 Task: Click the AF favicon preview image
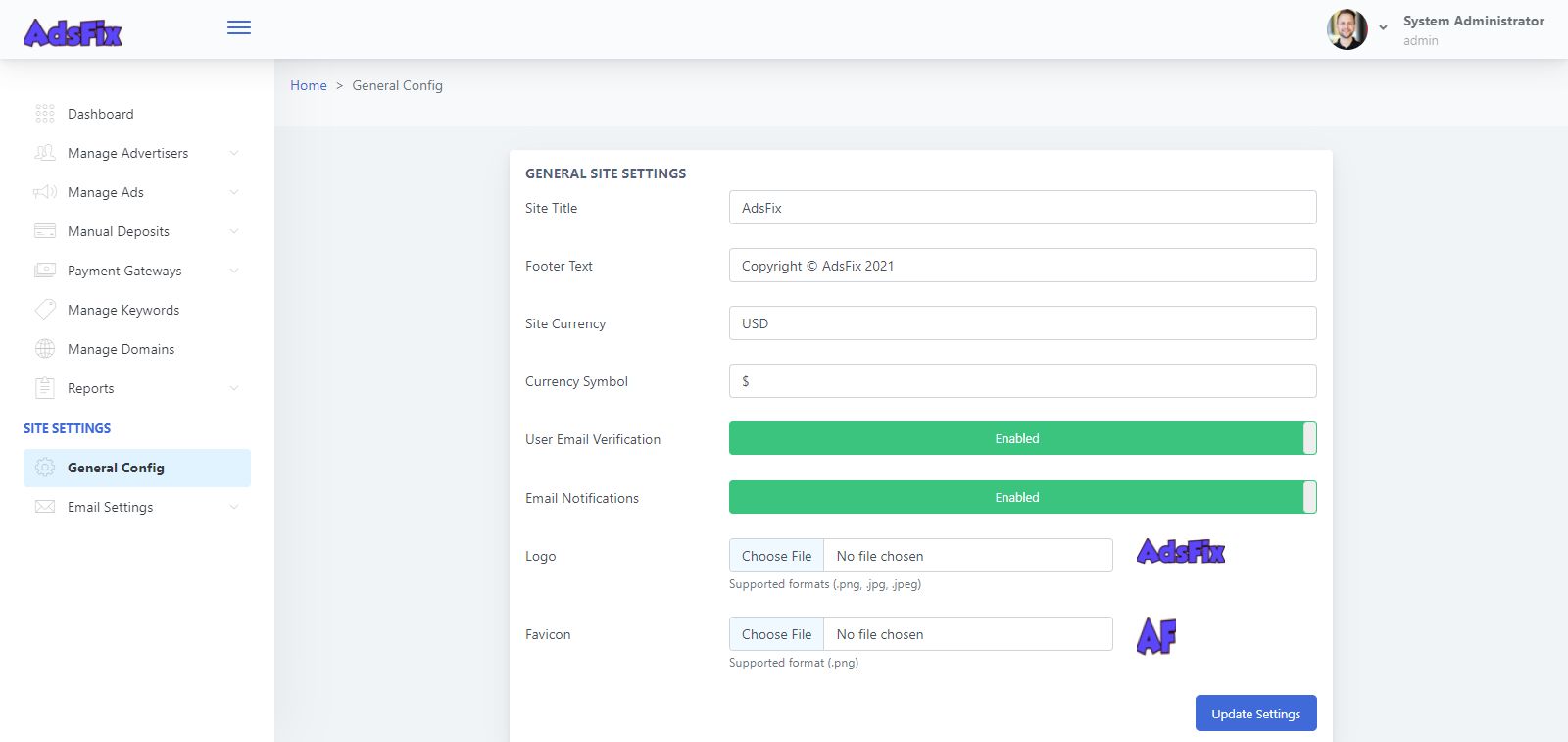click(1156, 636)
